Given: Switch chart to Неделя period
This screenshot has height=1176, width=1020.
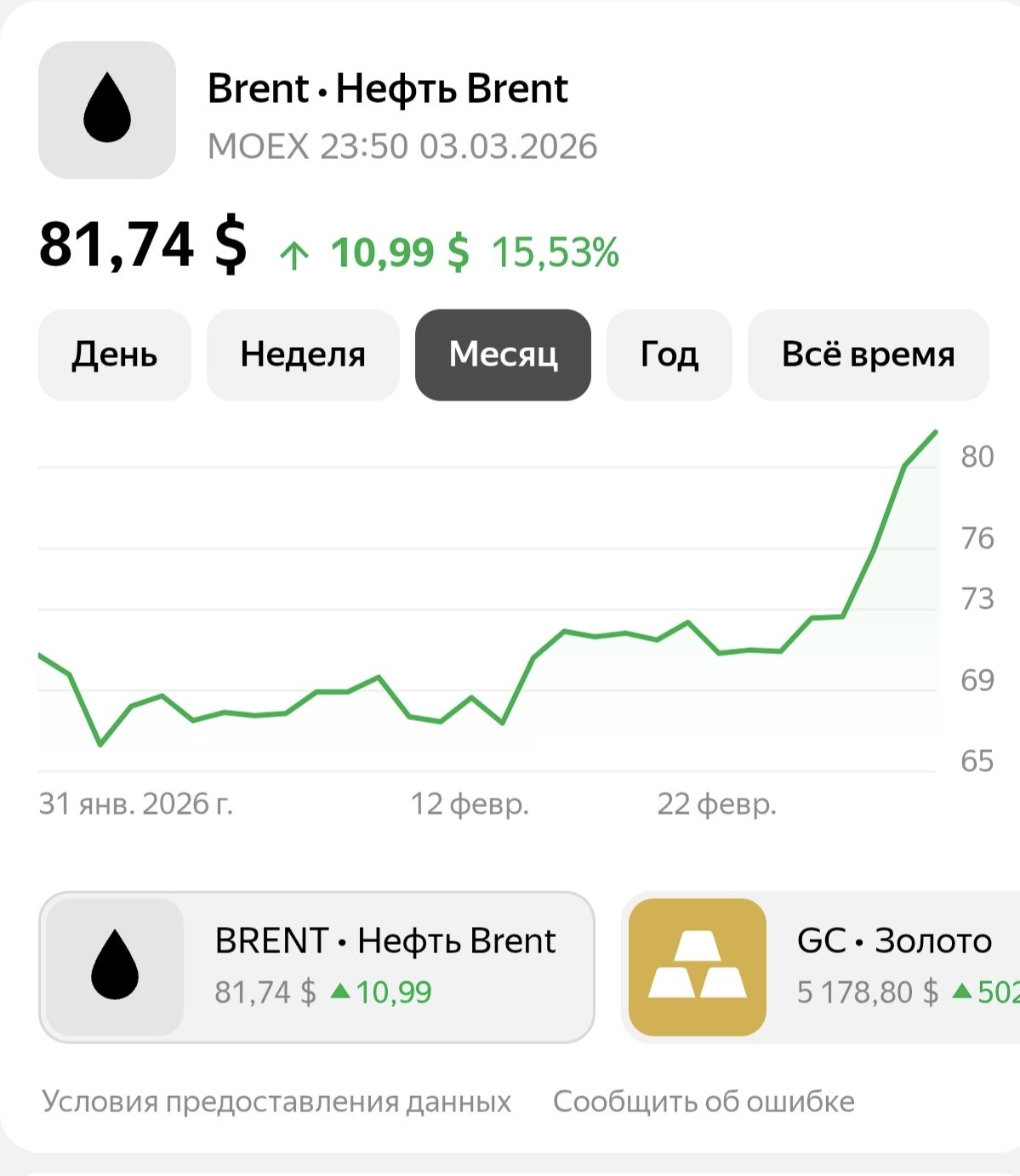Looking at the screenshot, I should point(303,355).
